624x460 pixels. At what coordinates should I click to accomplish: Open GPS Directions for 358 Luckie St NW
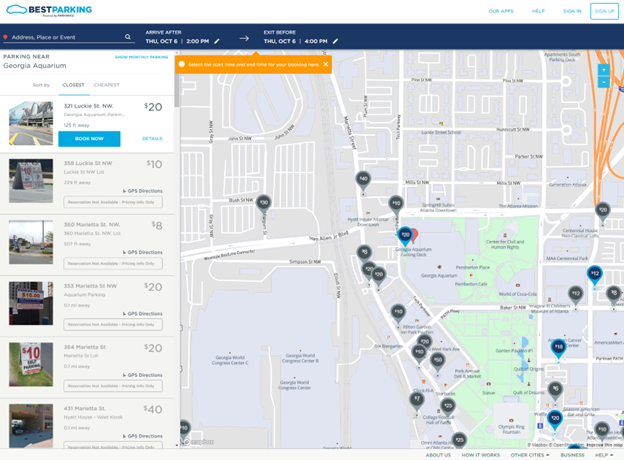click(x=142, y=191)
